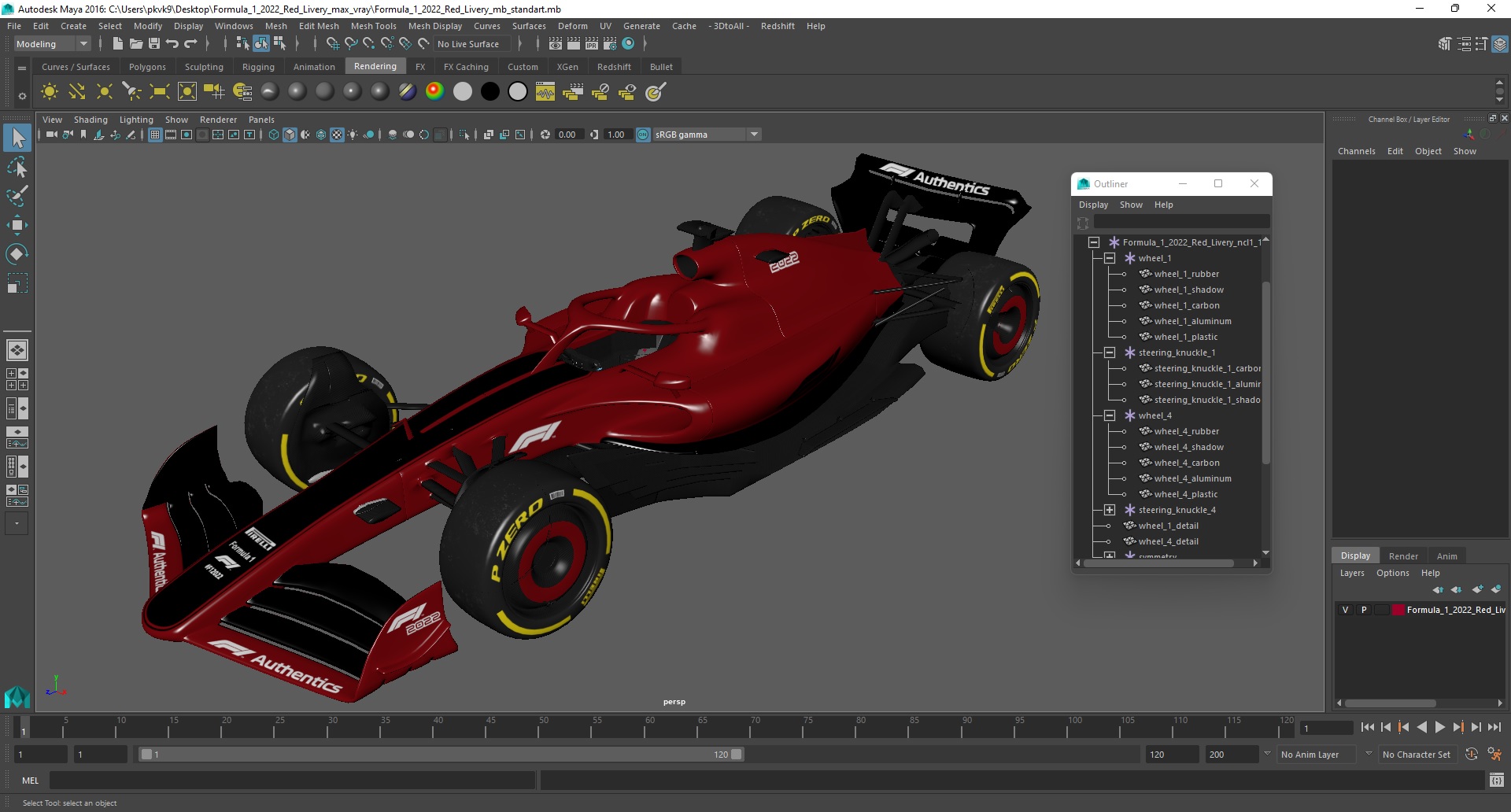The width and height of the screenshot is (1511, 812).
Task: Open the Mesh Tools menu
Action: point(373,26)
